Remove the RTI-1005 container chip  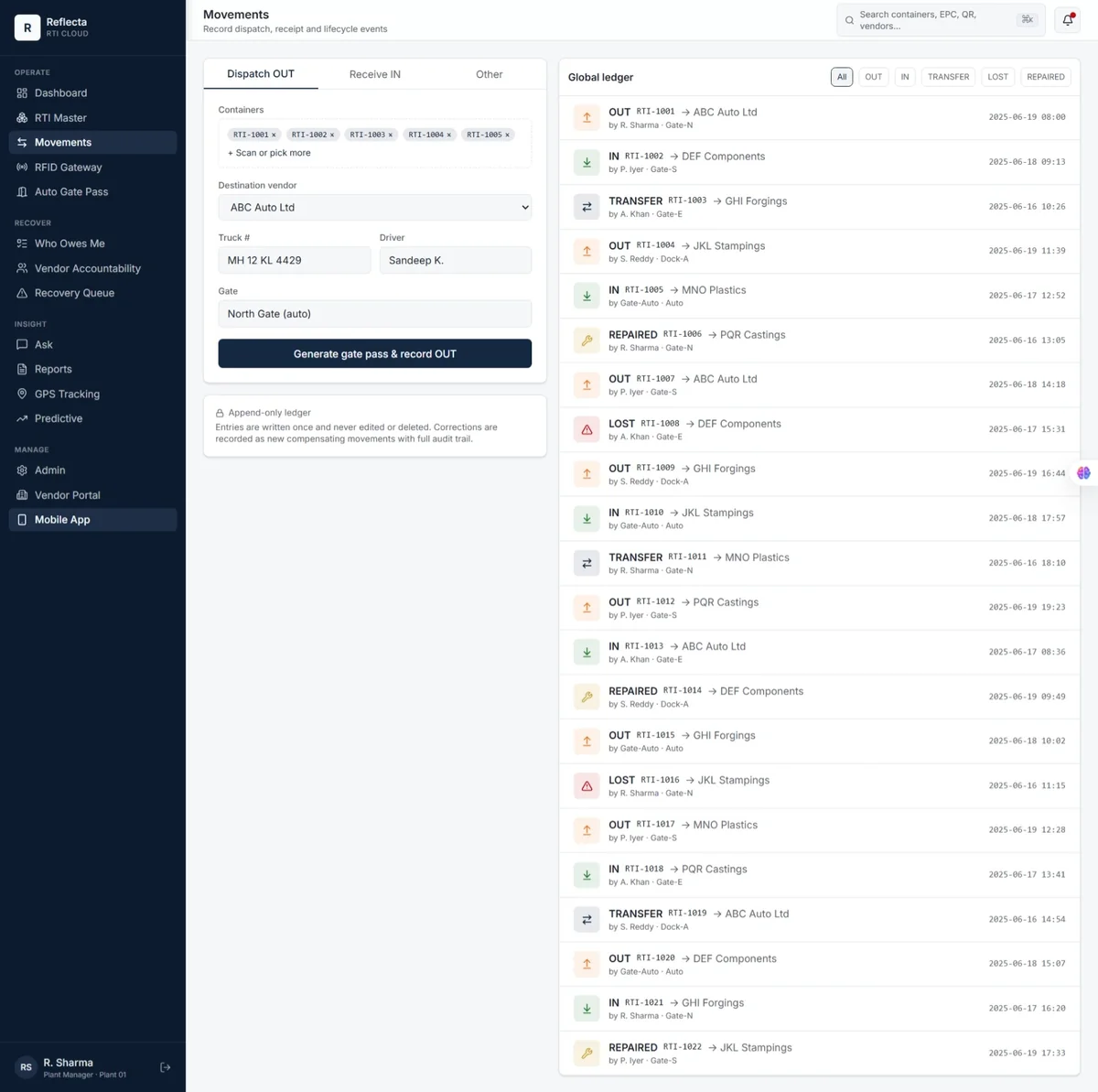coord(508,135)
